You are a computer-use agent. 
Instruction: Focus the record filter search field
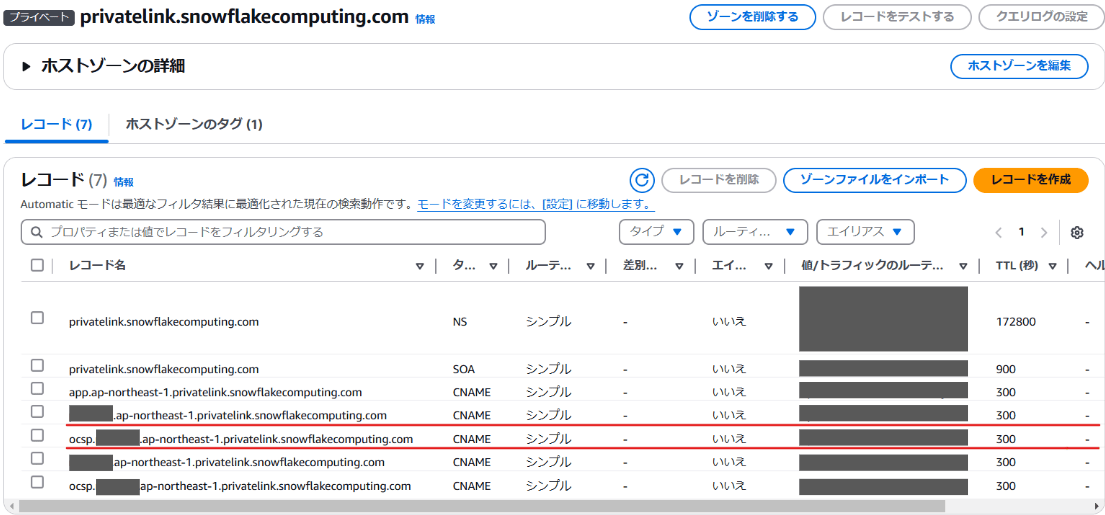tap(283, 232)
